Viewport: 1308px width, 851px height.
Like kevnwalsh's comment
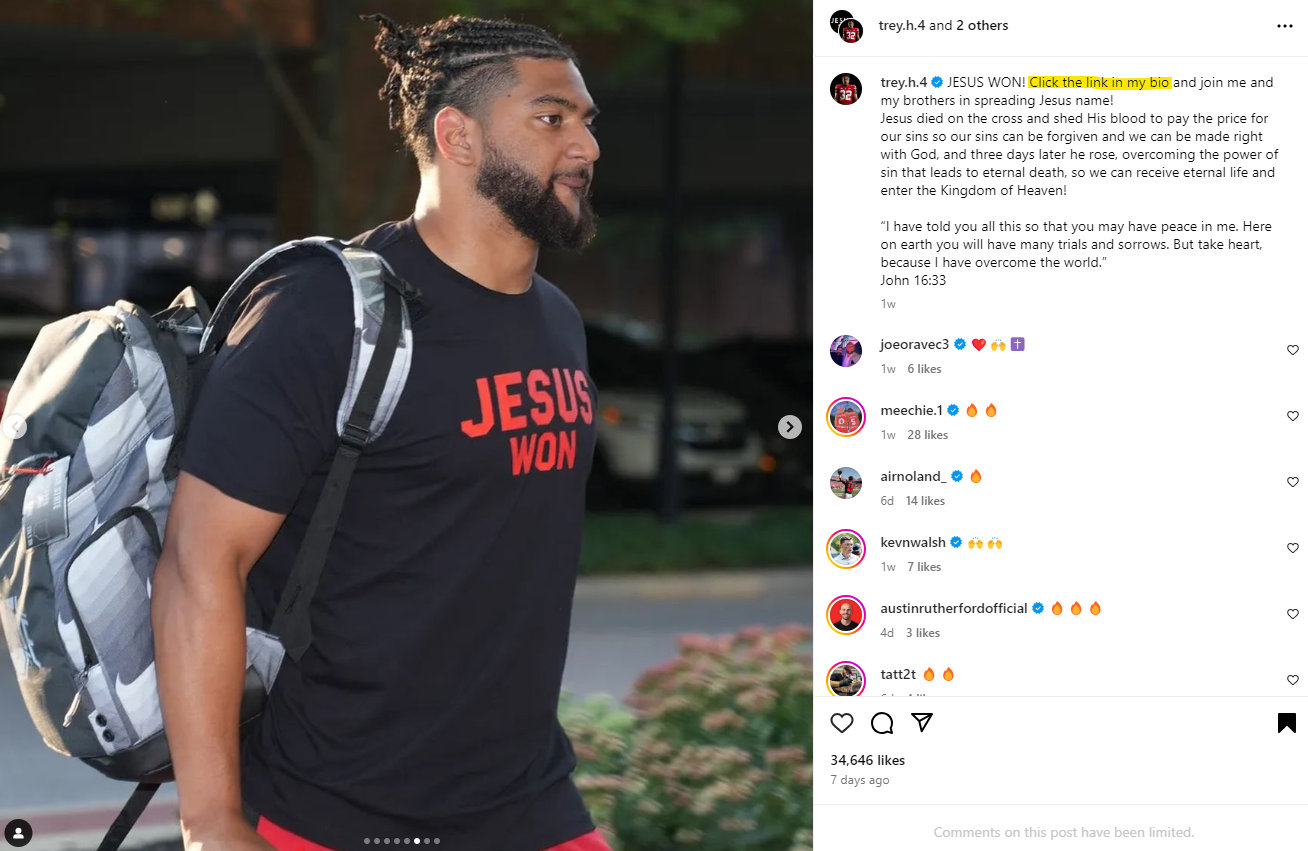[x=1292, y=548]
